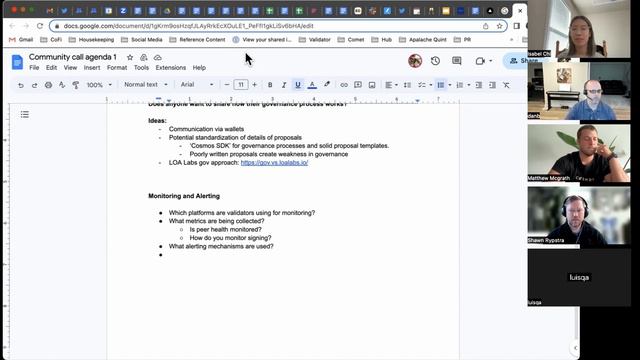Open the text color picker
This screenshot has height=360, width=640.
tap(312, 85)
